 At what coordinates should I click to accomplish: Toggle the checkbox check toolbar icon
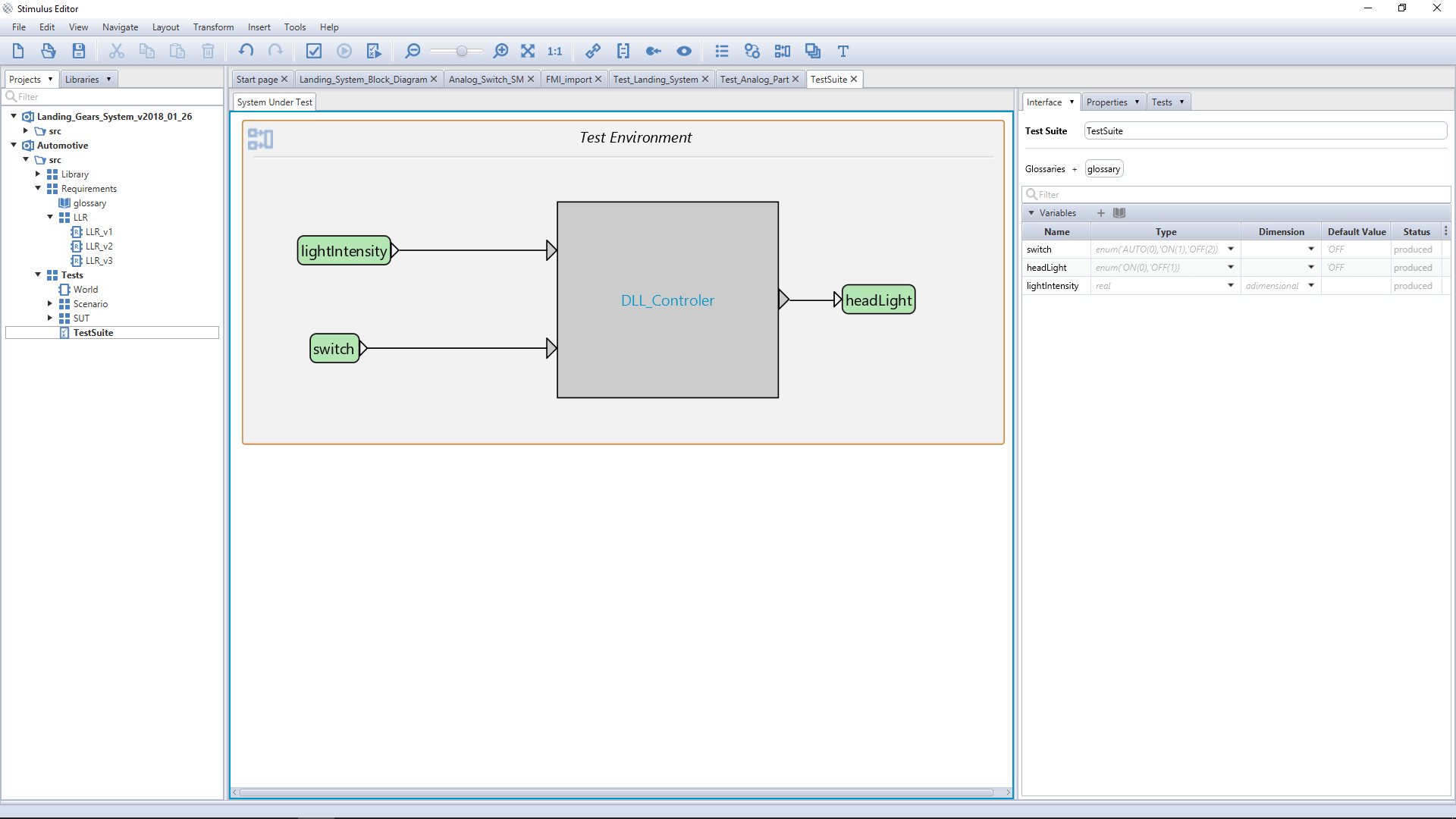[314, 51]
